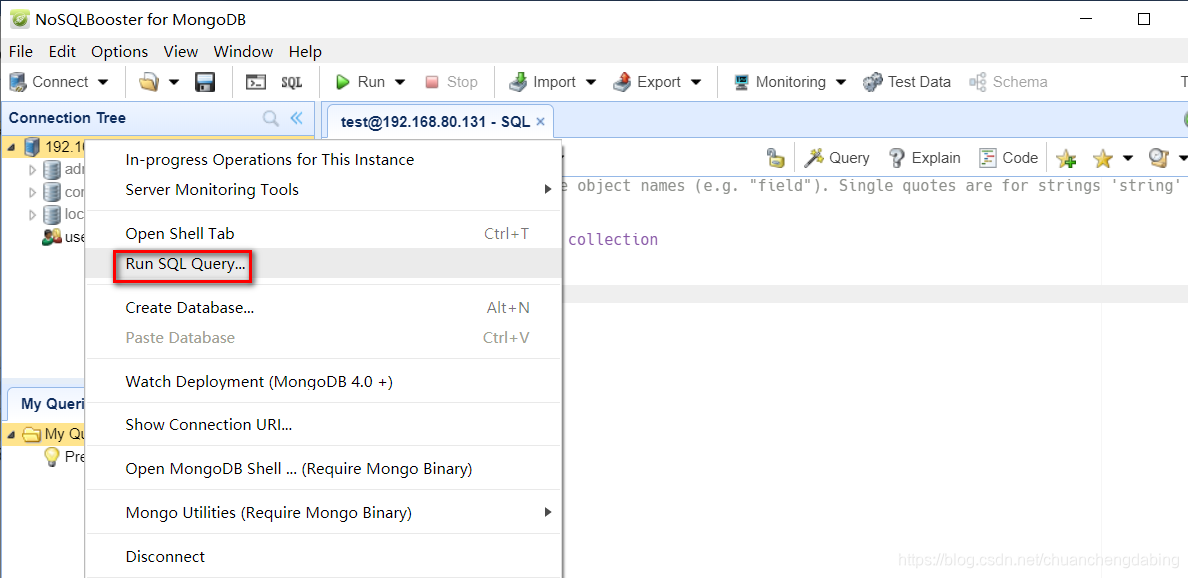Click the open file folder icon

148,82
